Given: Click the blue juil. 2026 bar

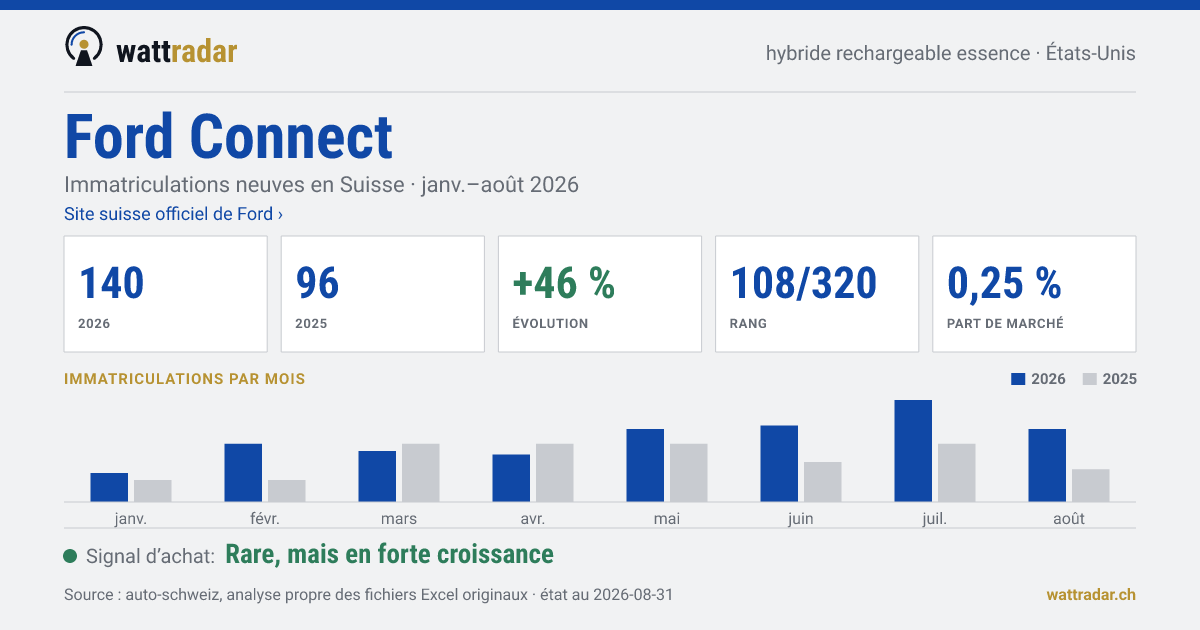Looking at the screenshot, I should (x=913, y=451).
